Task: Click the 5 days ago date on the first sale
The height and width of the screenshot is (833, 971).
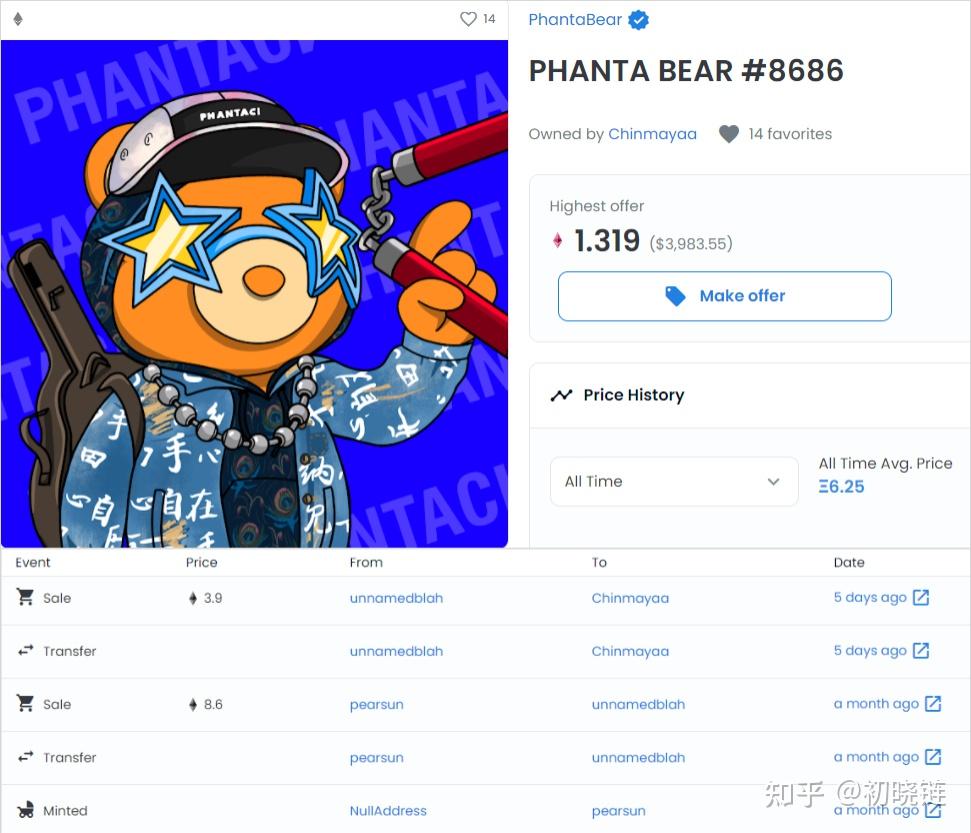Action: pyautogui.click(x=870, y=598)
